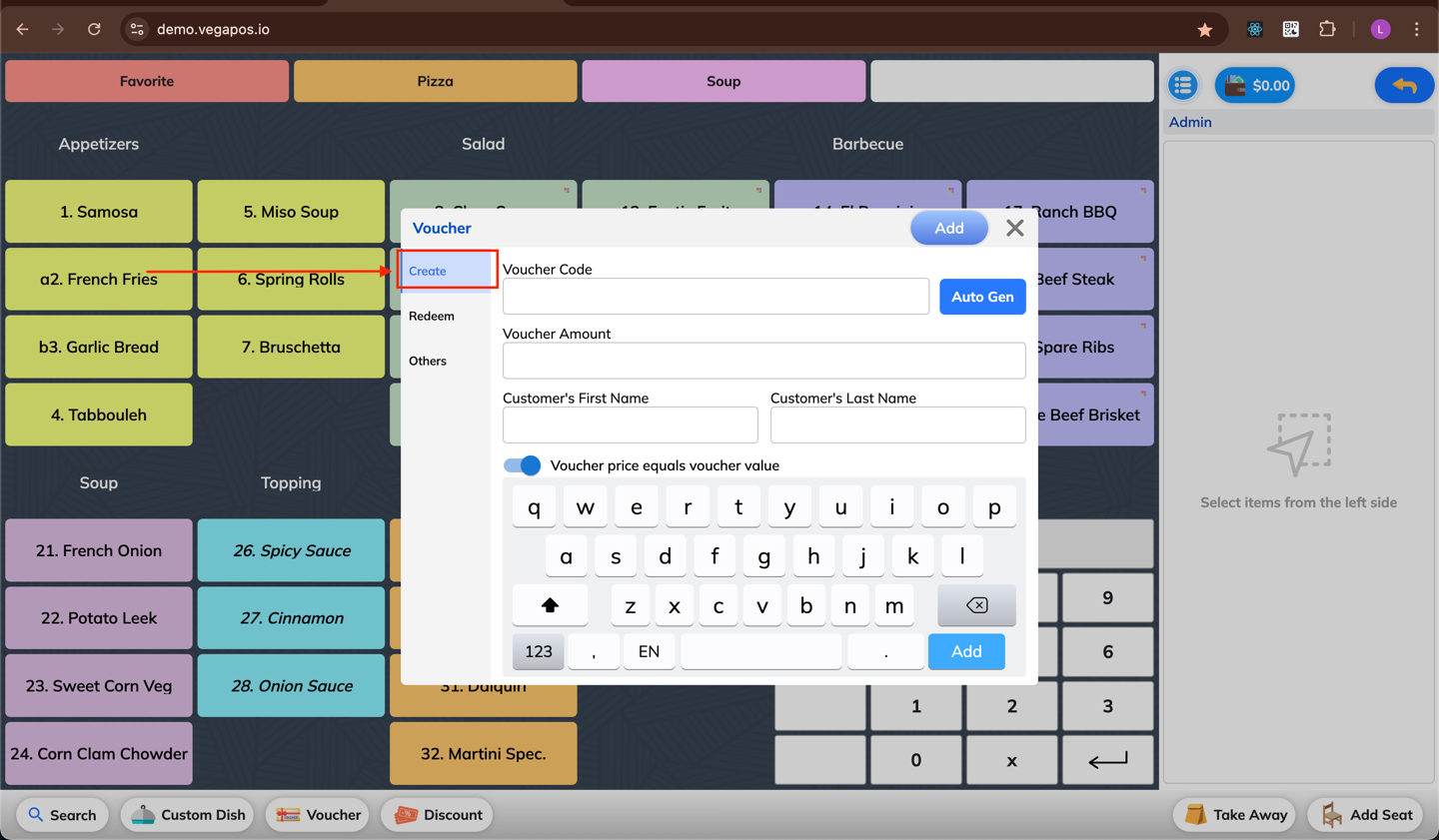Screen dimensions: 1439x840
Task: Select the Others tab in Voucher dialog
Action: [x=447, y=361]
